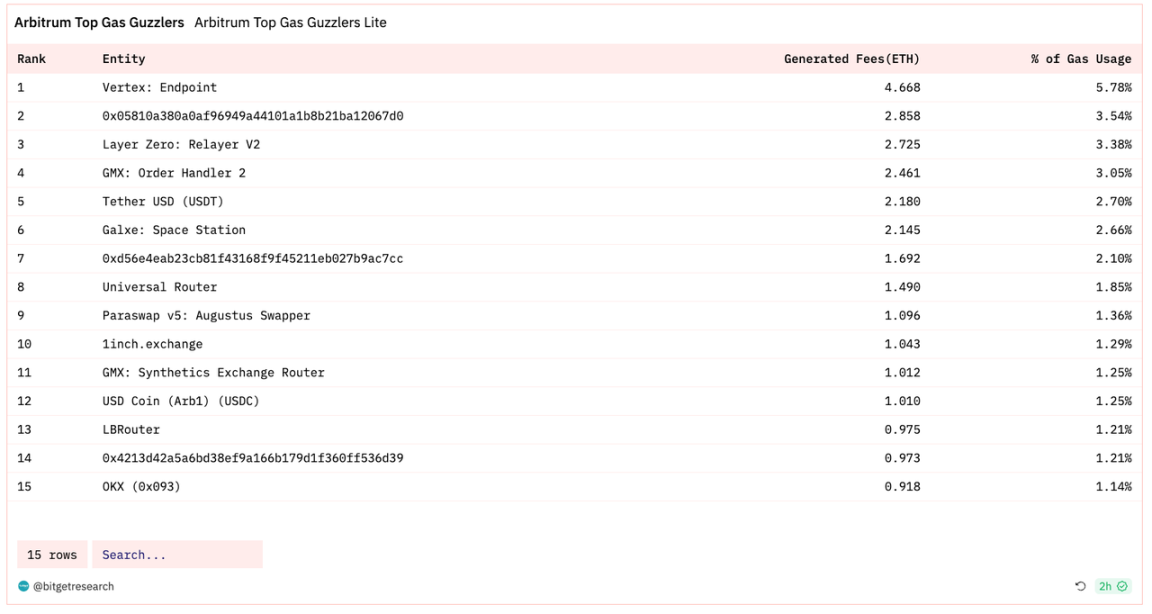Image resolution: width=1152 pixels, height=614 pixels.
Task: Sort by Generated Fees(ETH) column header
Action: tap(852, 59)
